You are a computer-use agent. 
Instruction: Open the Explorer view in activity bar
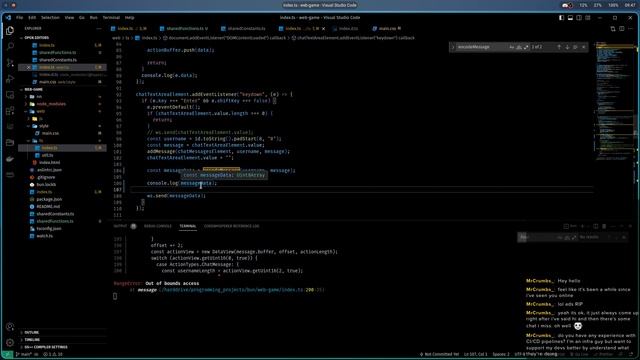(10, 31)
